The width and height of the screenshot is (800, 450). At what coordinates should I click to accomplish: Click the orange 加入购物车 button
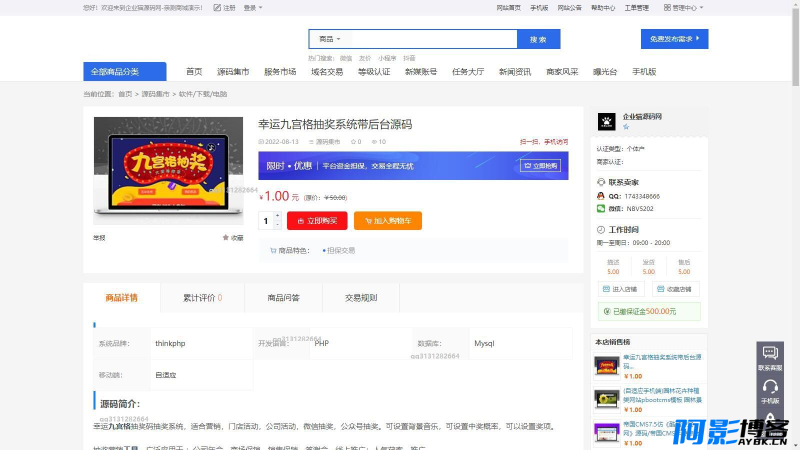(x=388, y=221)
